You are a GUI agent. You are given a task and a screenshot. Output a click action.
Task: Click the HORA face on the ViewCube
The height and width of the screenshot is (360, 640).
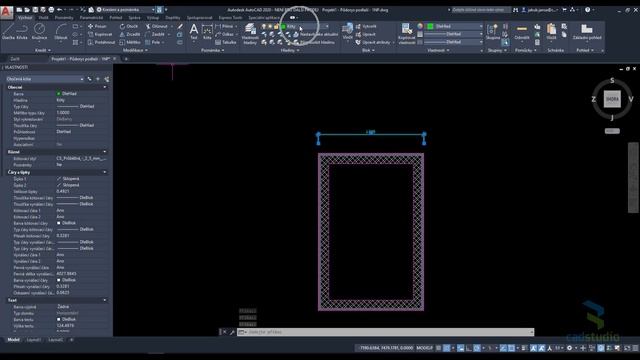coord(612,99)
